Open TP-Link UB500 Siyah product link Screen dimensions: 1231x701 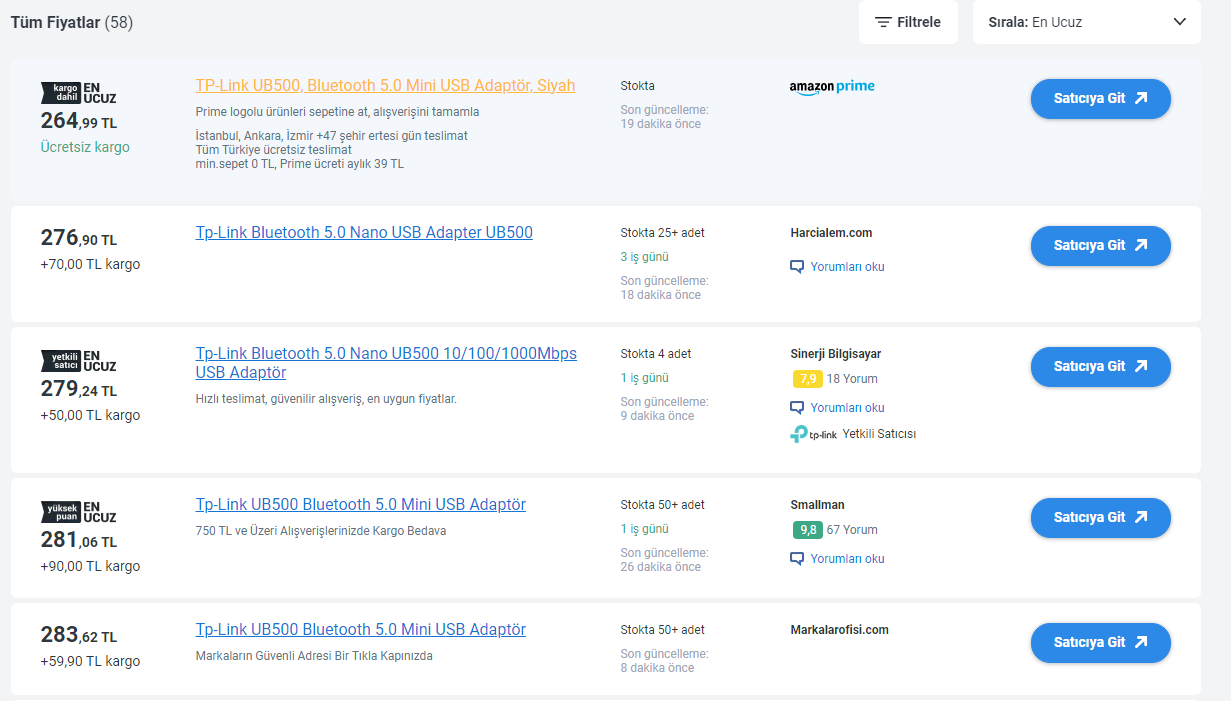pos(385,86)
